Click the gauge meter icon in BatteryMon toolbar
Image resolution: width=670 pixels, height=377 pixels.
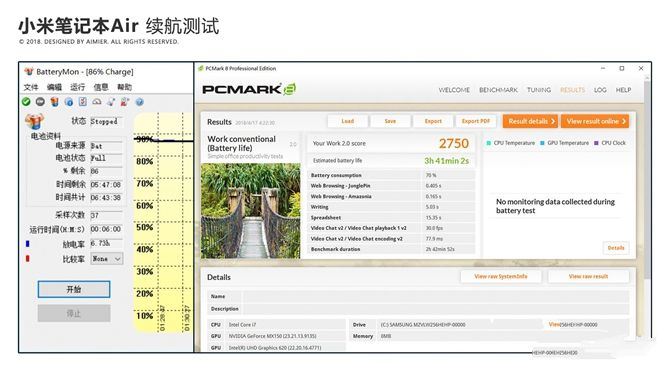point(97,102)
